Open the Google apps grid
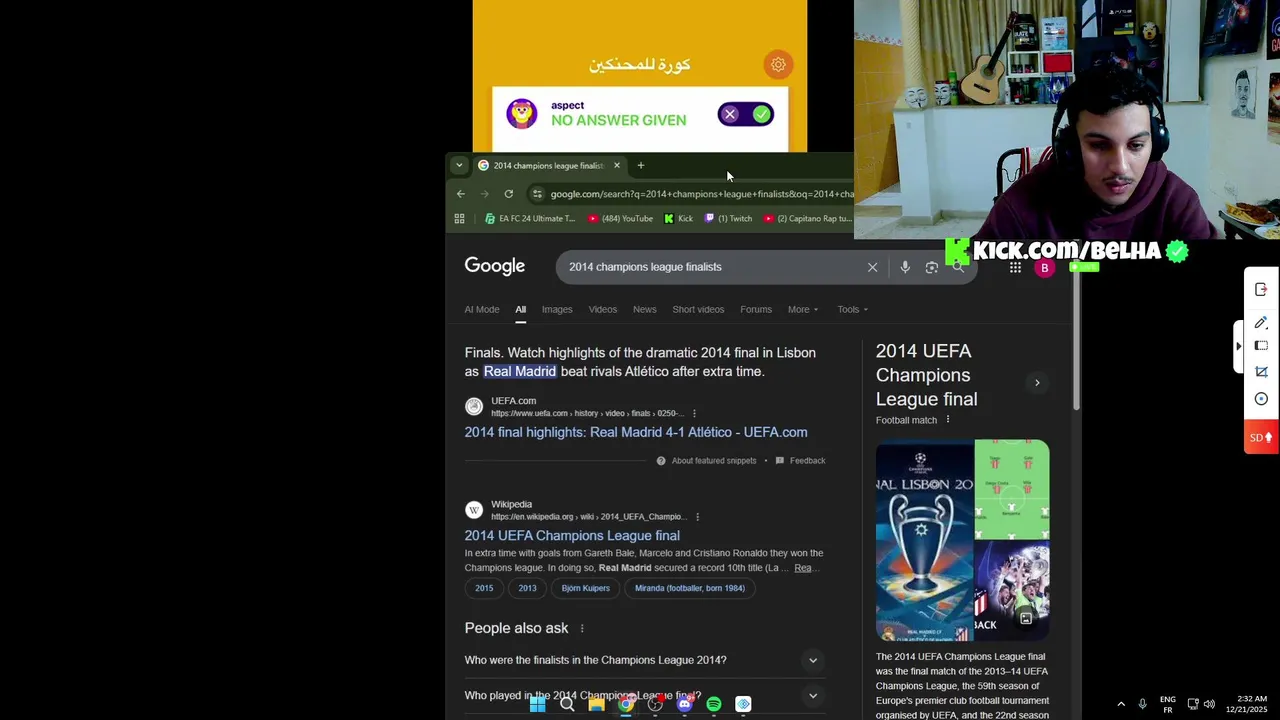This screenshot has height=720, width=1280. 1015,267
